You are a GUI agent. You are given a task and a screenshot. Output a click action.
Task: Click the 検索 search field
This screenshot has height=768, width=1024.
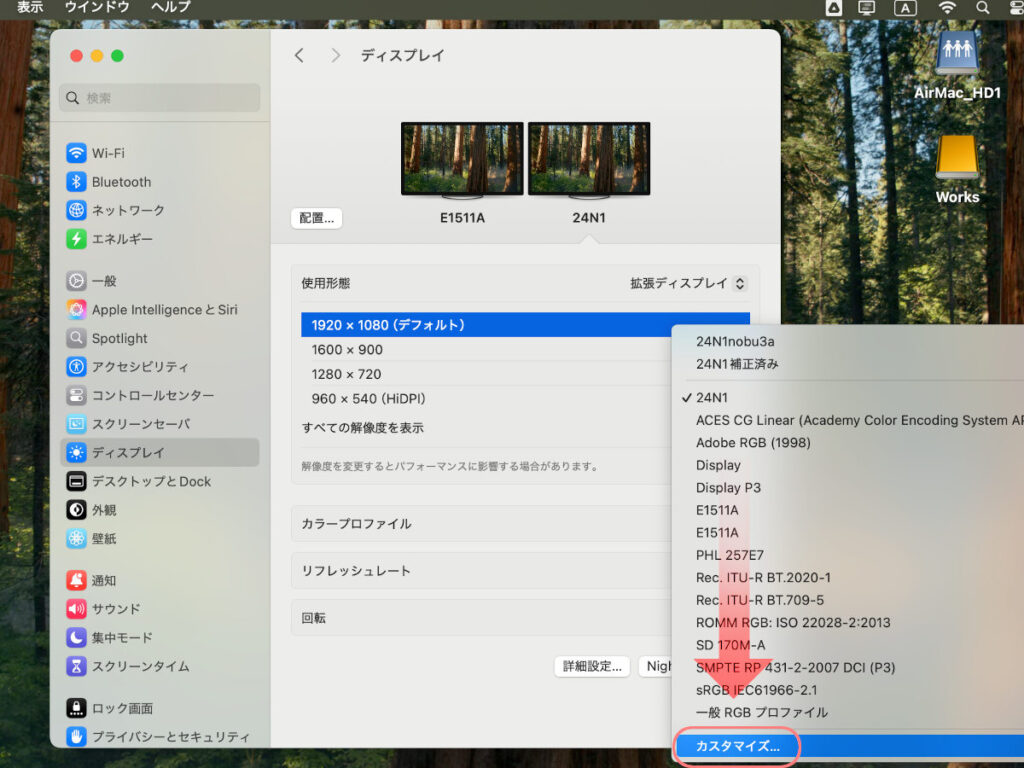pos(160,98)
